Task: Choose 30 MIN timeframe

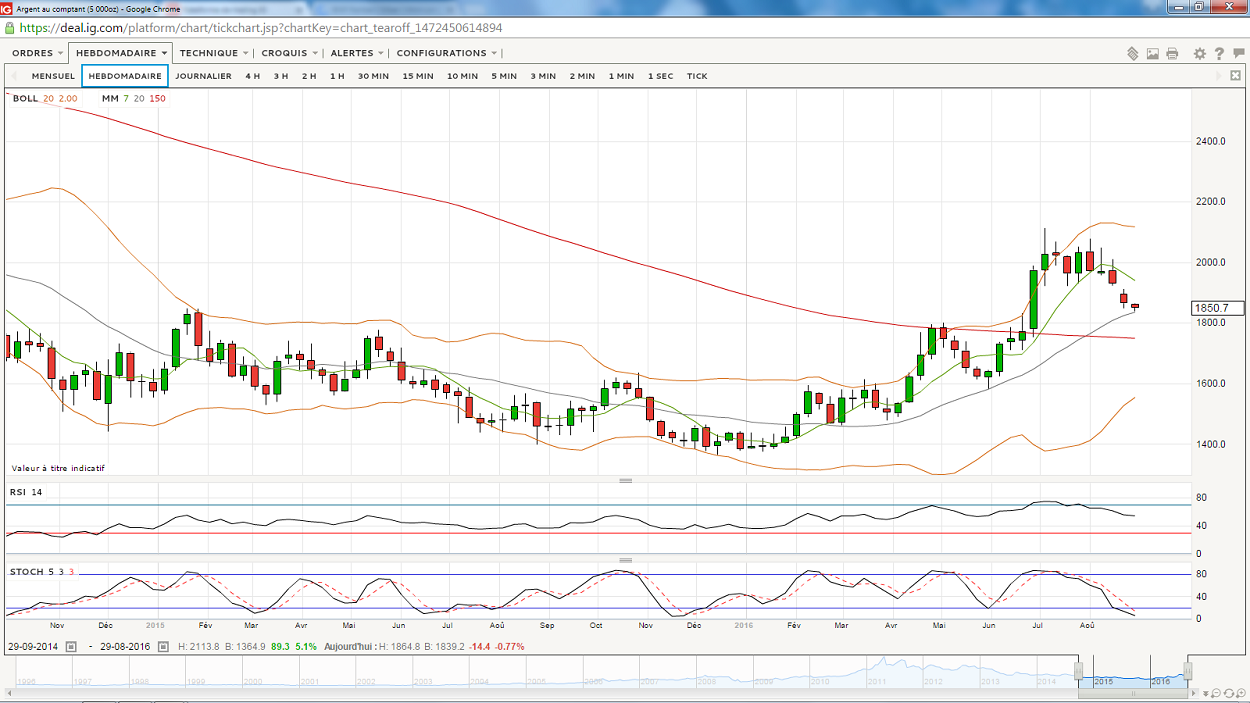Action: (x=374, y=76)
